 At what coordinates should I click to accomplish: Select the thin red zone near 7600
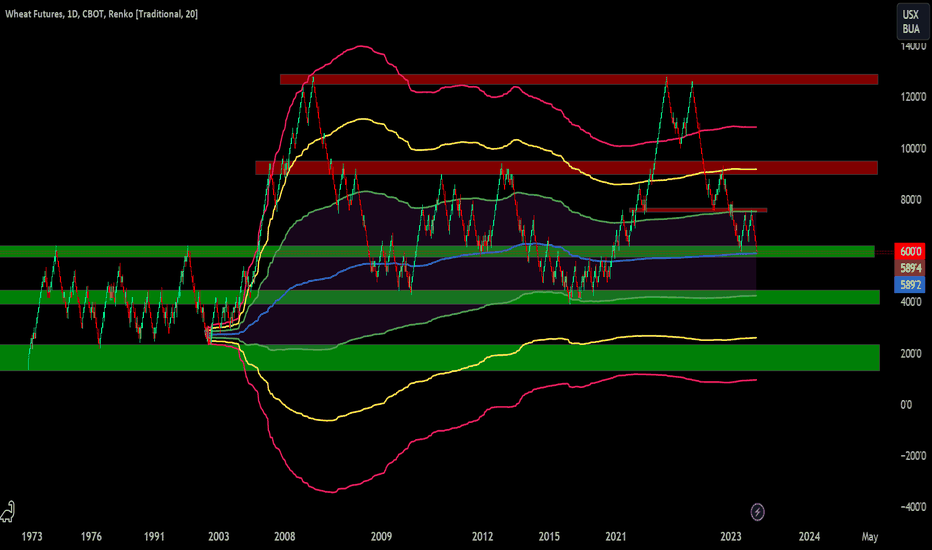click(x=698, y=210)
